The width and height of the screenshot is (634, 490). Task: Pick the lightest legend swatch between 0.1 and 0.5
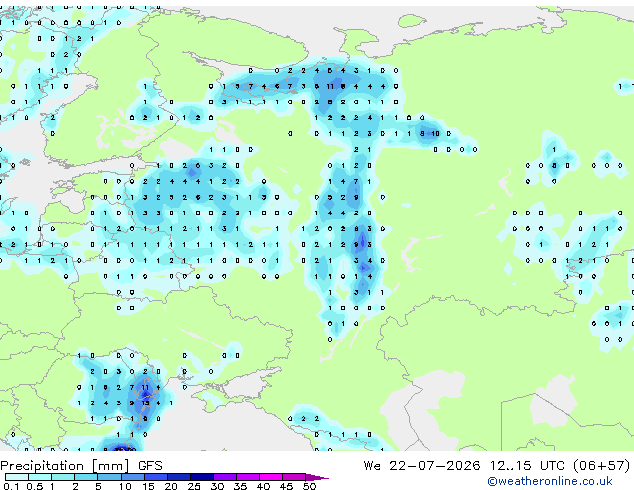[x=17, y=477]
